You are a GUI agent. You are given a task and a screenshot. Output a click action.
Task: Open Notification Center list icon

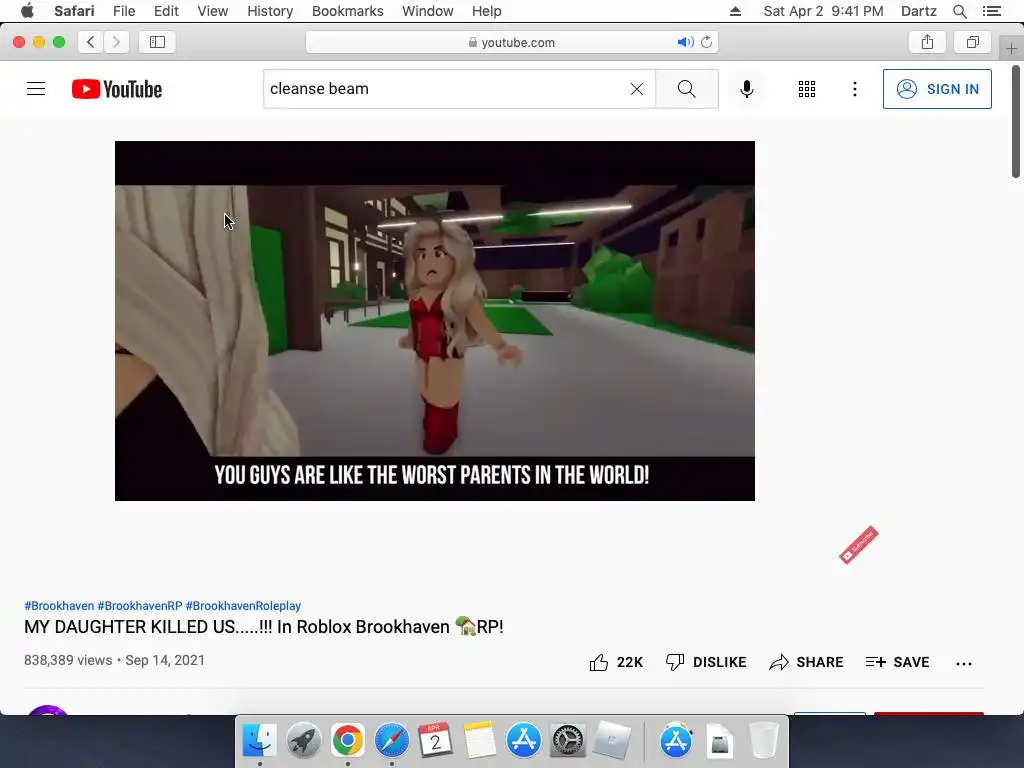click(991, 11)
